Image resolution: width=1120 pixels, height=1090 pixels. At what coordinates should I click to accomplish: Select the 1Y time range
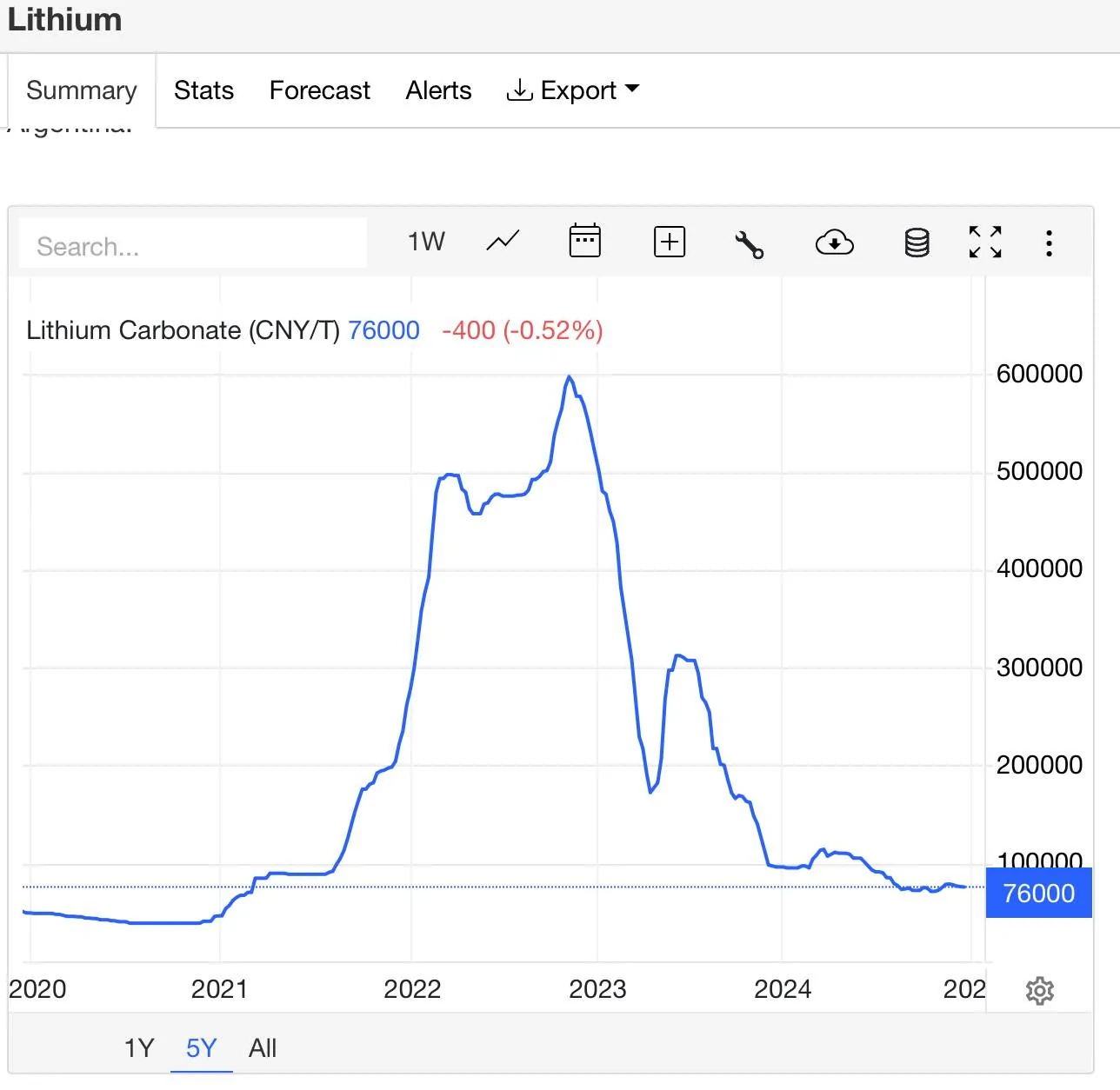click(139, 1048)
